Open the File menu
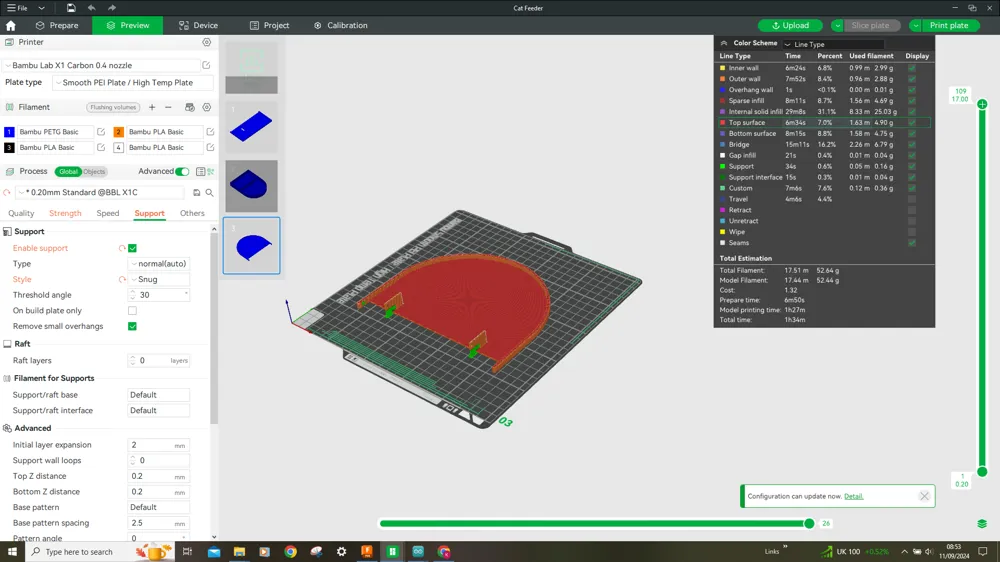The image size is (1000, 562). coord(18,8)
